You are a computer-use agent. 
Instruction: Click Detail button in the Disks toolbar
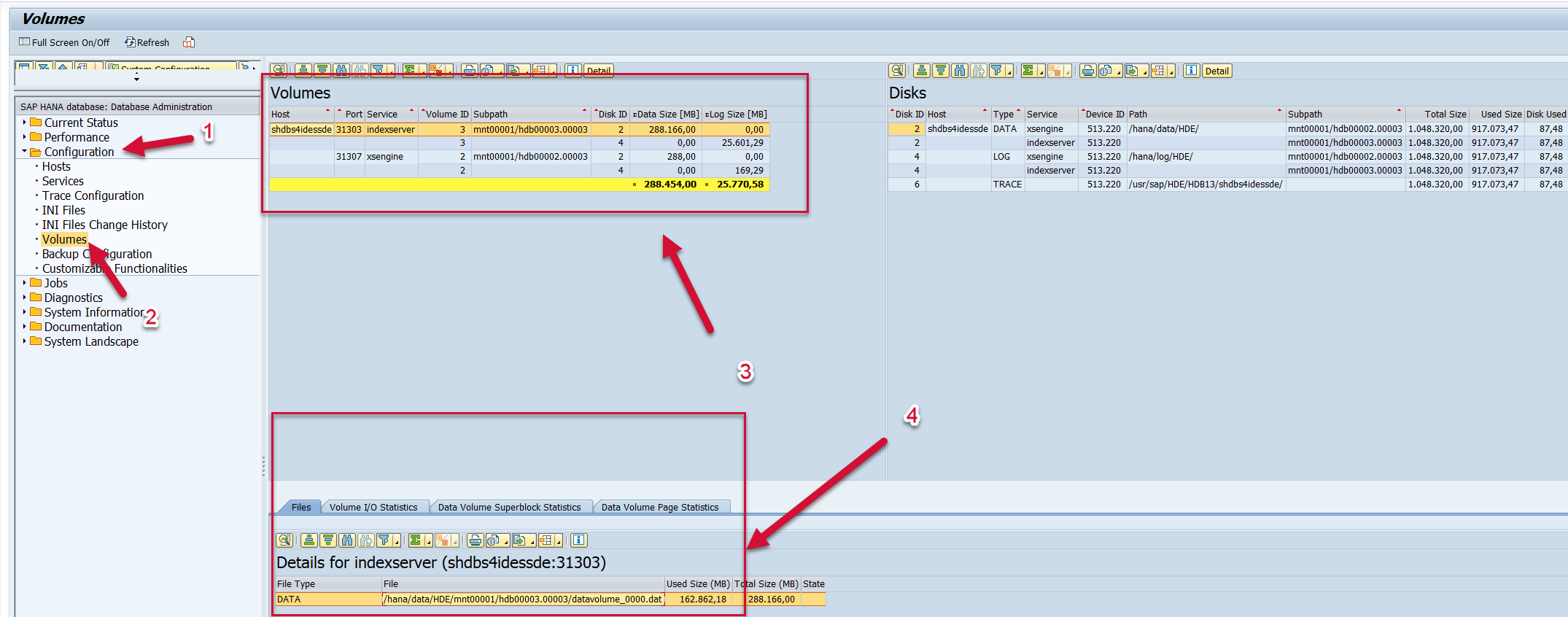click(1216, 71)
